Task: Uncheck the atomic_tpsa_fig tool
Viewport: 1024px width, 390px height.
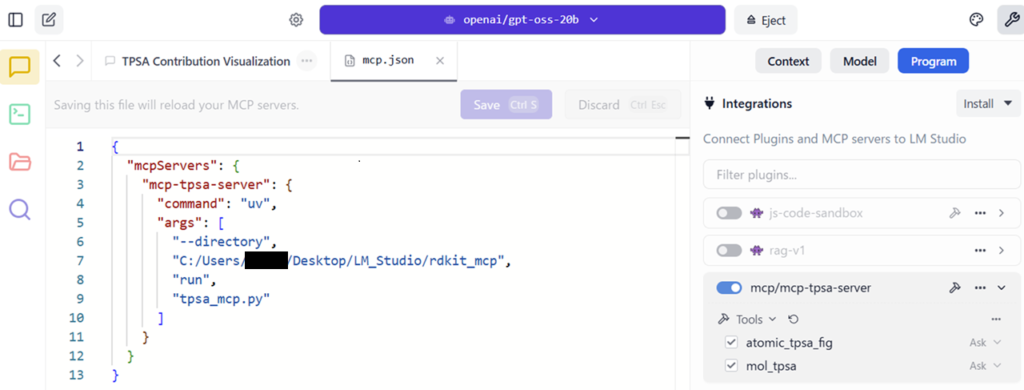Action: click(731, 342)
